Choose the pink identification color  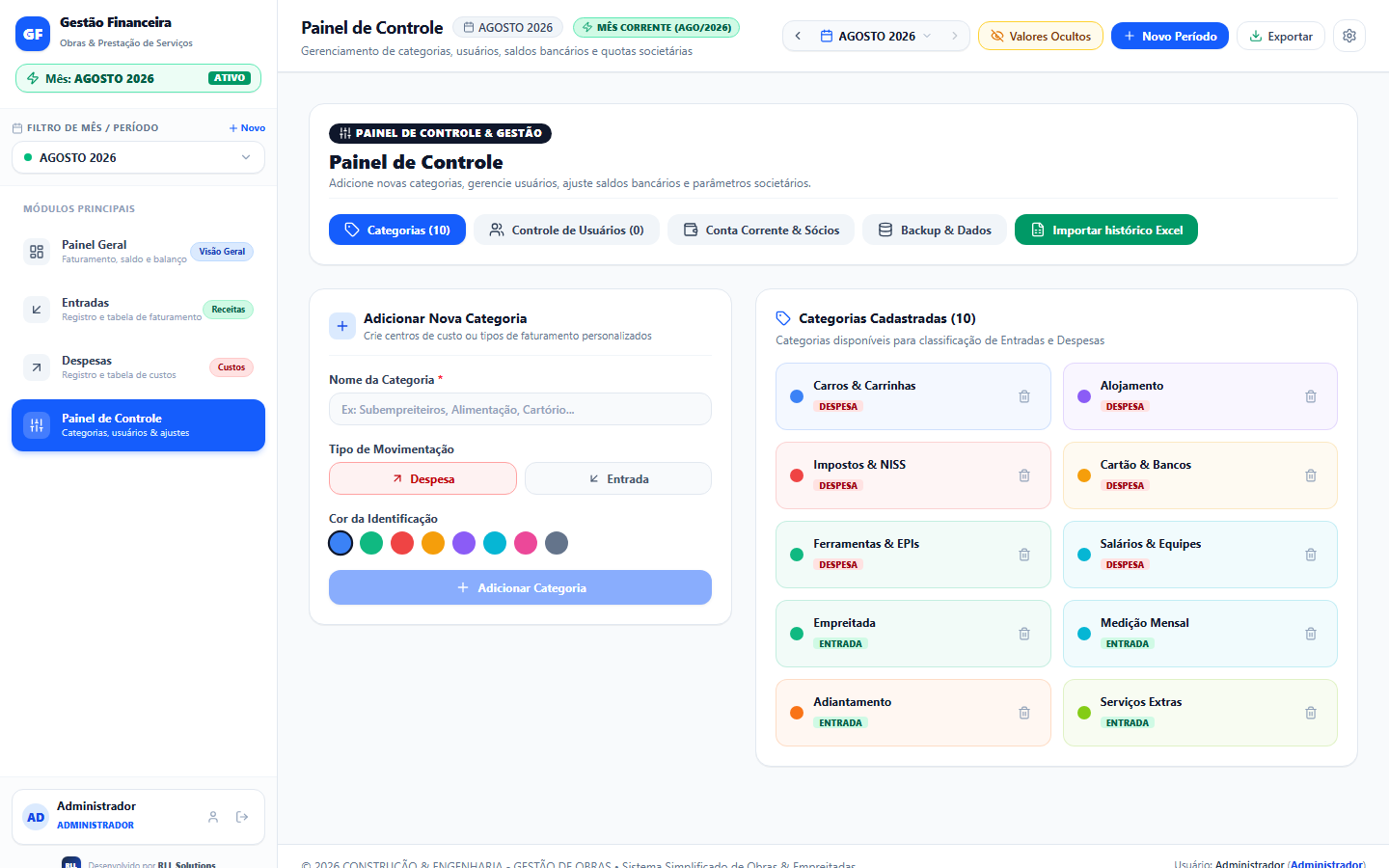coord(526,543)
